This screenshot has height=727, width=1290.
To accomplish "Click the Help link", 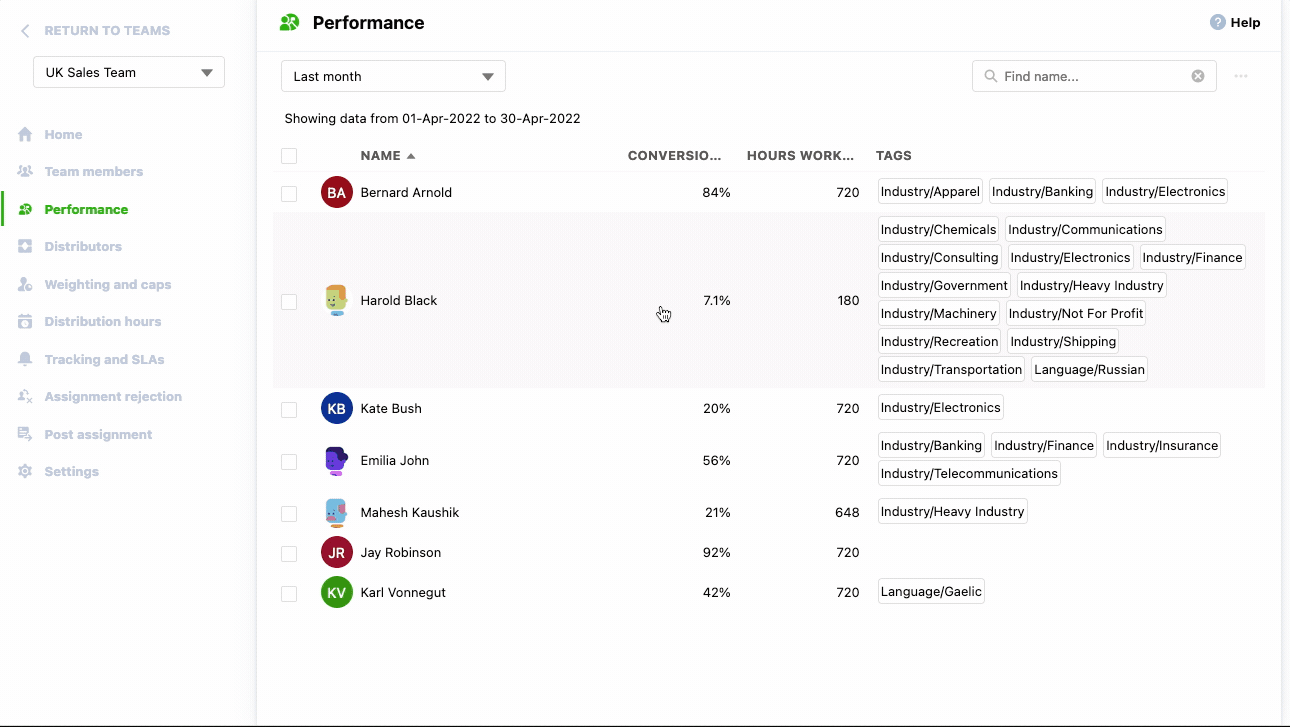I will tap(1245, 22).
